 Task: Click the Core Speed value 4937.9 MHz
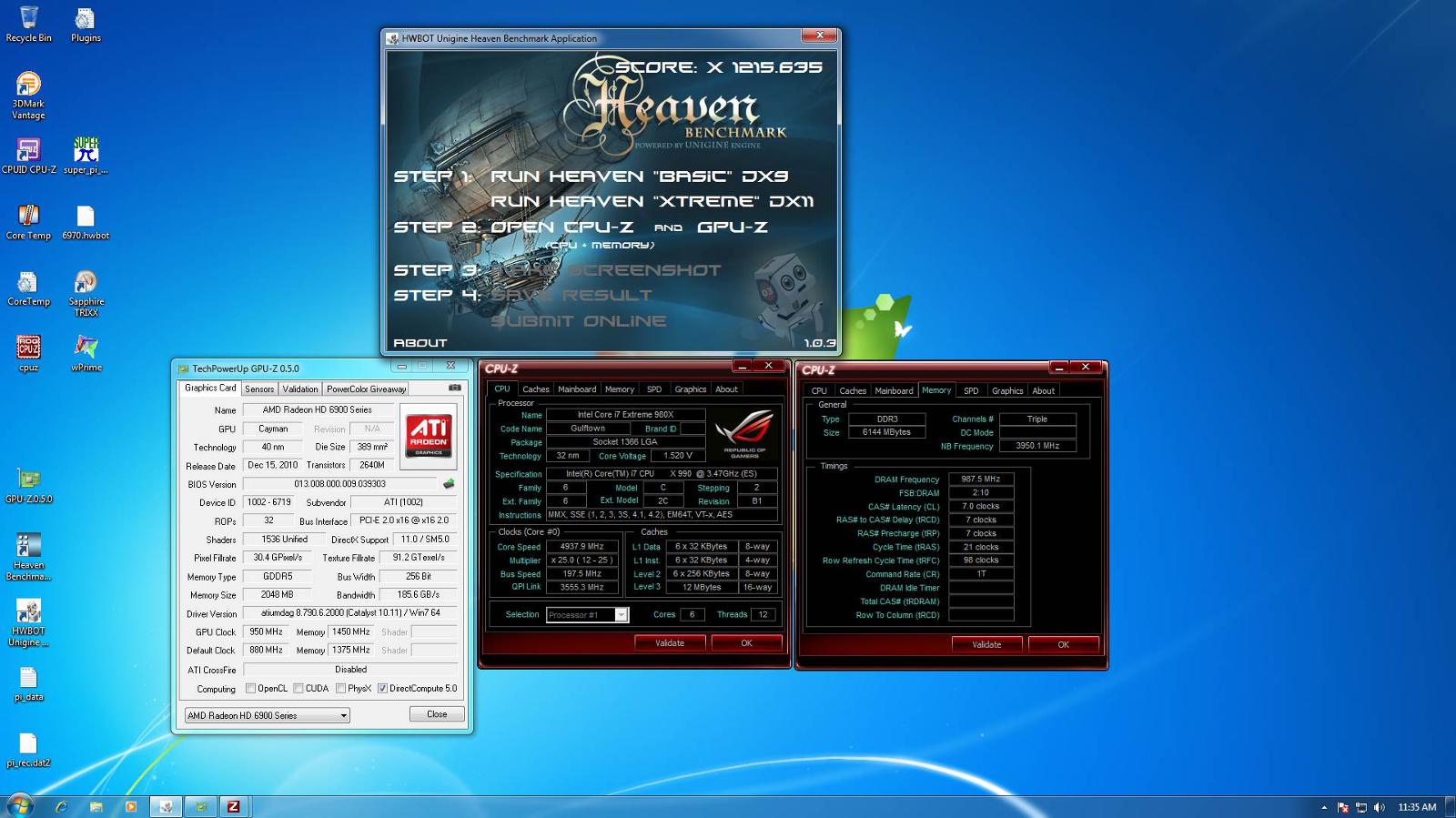pos(582,547)
